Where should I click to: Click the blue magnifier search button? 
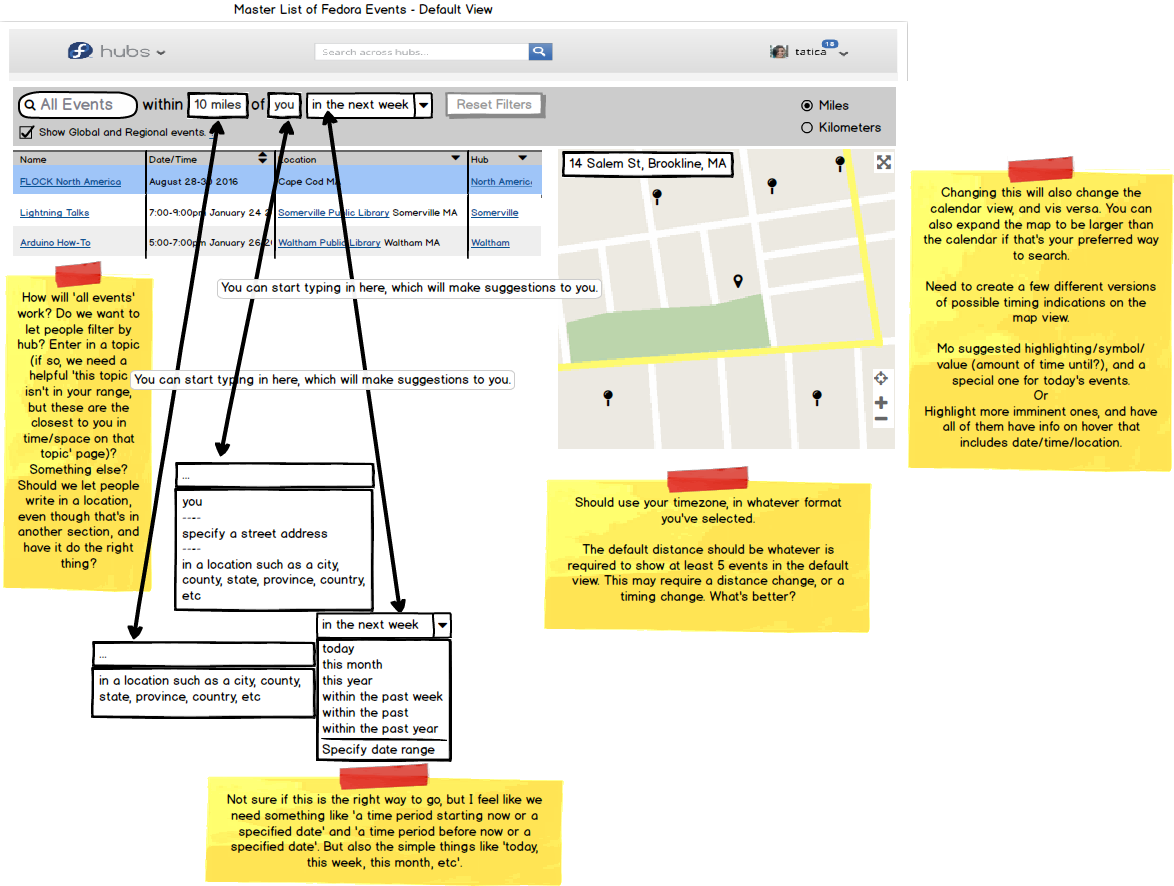tap(540, 52)
